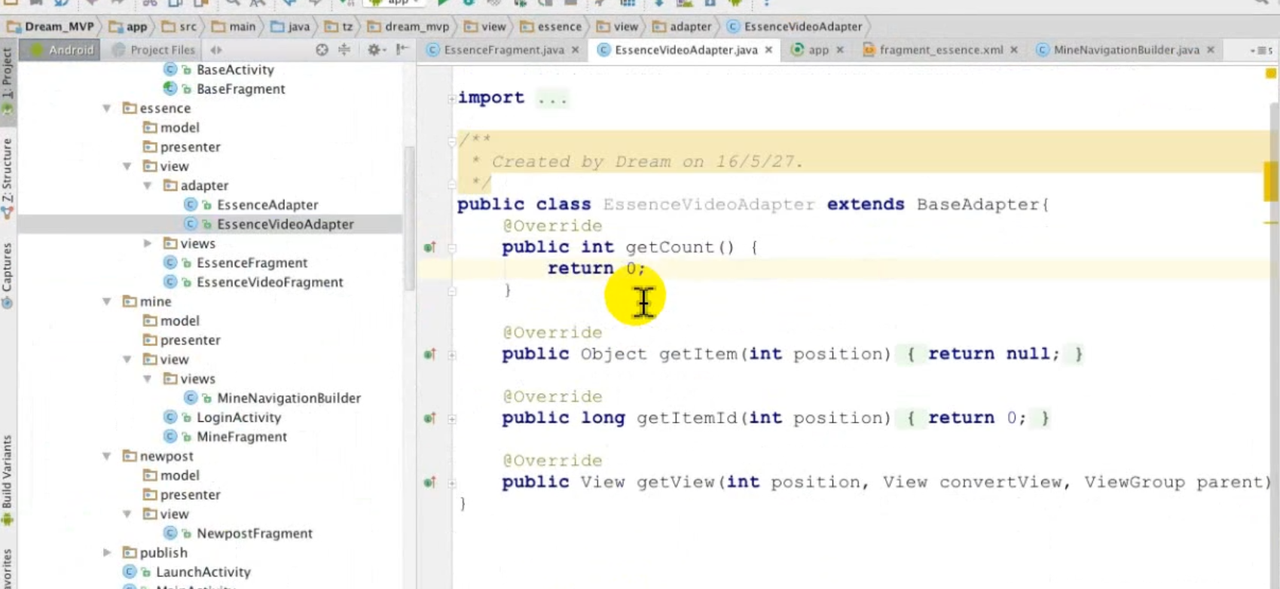The height and width of the screenshot is (589, 1280).
Task: Hide the Project panel with the hide icon
Action: [x=402, y=50]
